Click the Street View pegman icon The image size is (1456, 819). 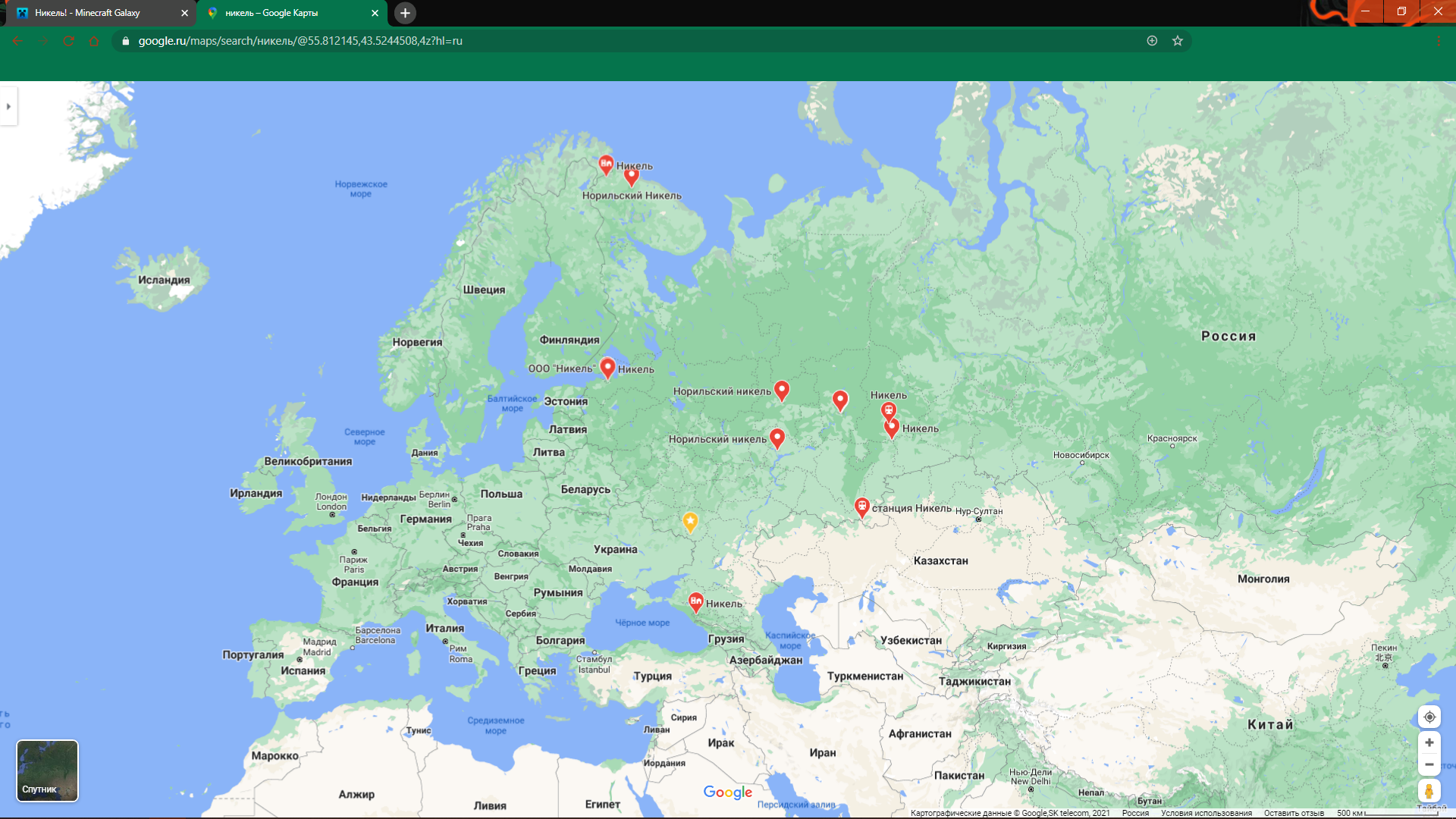click(x=1429, y=791)
